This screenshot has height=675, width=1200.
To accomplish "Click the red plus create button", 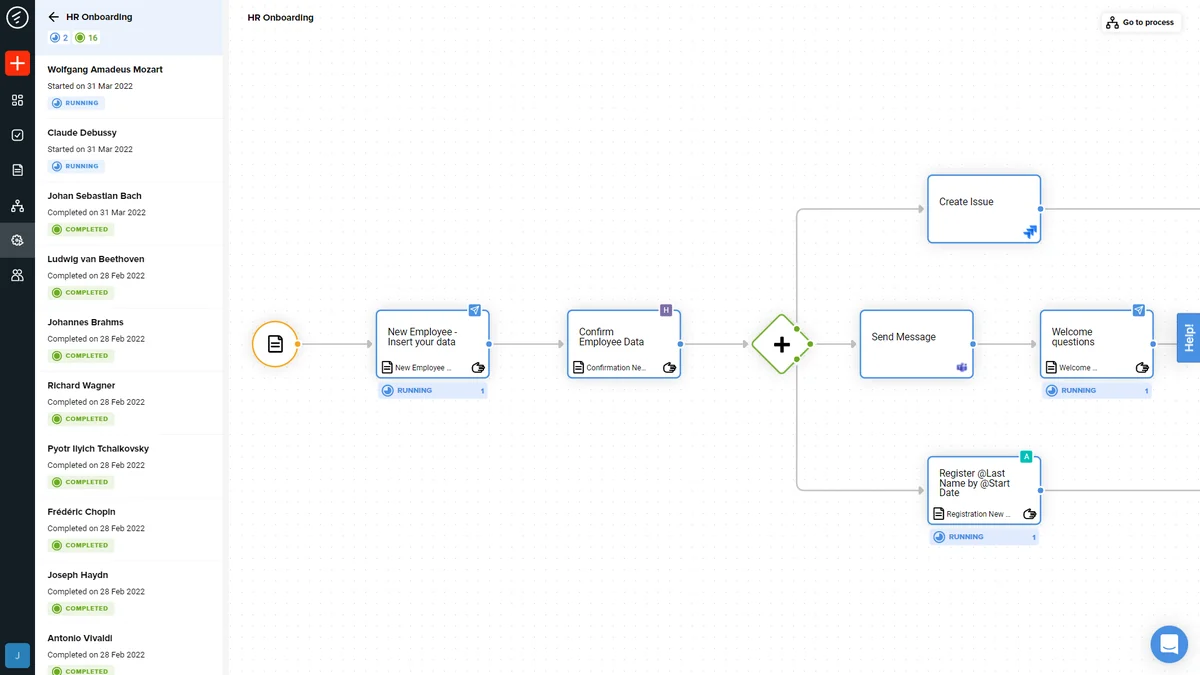I will [x=17, y=64].
